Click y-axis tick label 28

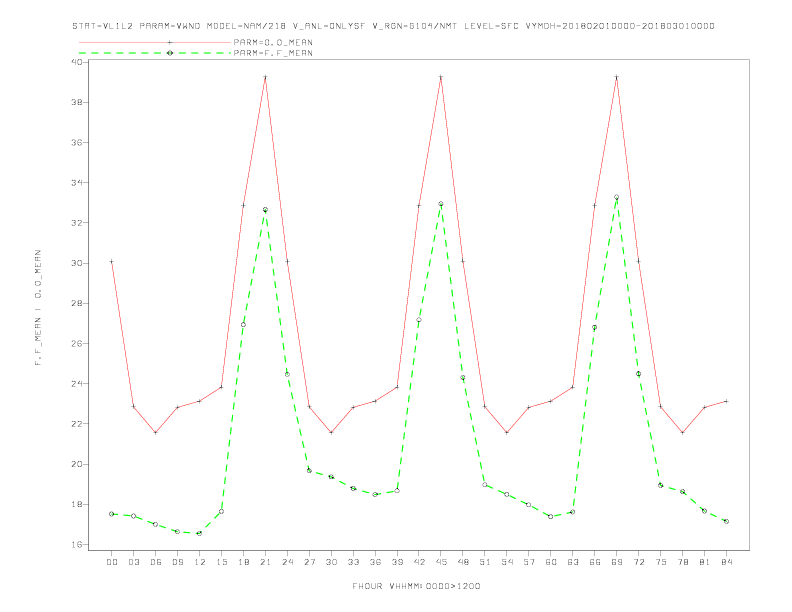point(77,303)
